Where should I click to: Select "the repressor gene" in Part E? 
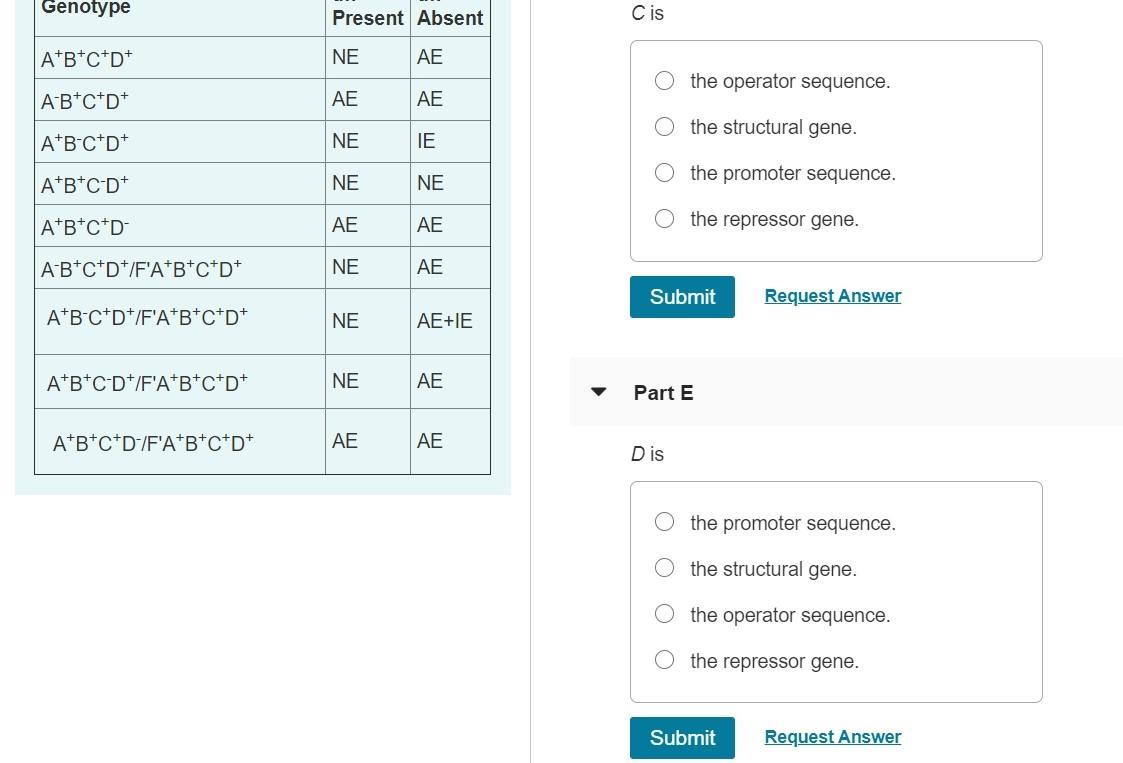(x=664, y=660)
